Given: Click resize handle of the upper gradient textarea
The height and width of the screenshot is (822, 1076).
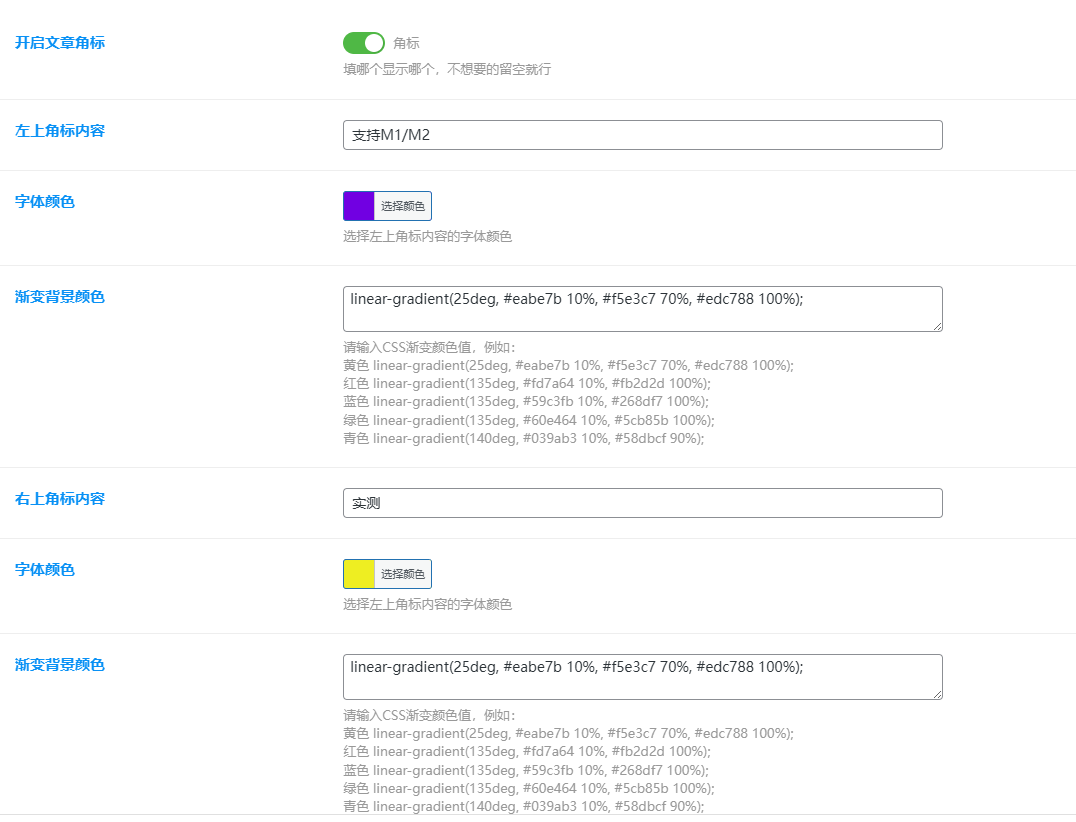Looking at the screenshot, I should (937, 326).
